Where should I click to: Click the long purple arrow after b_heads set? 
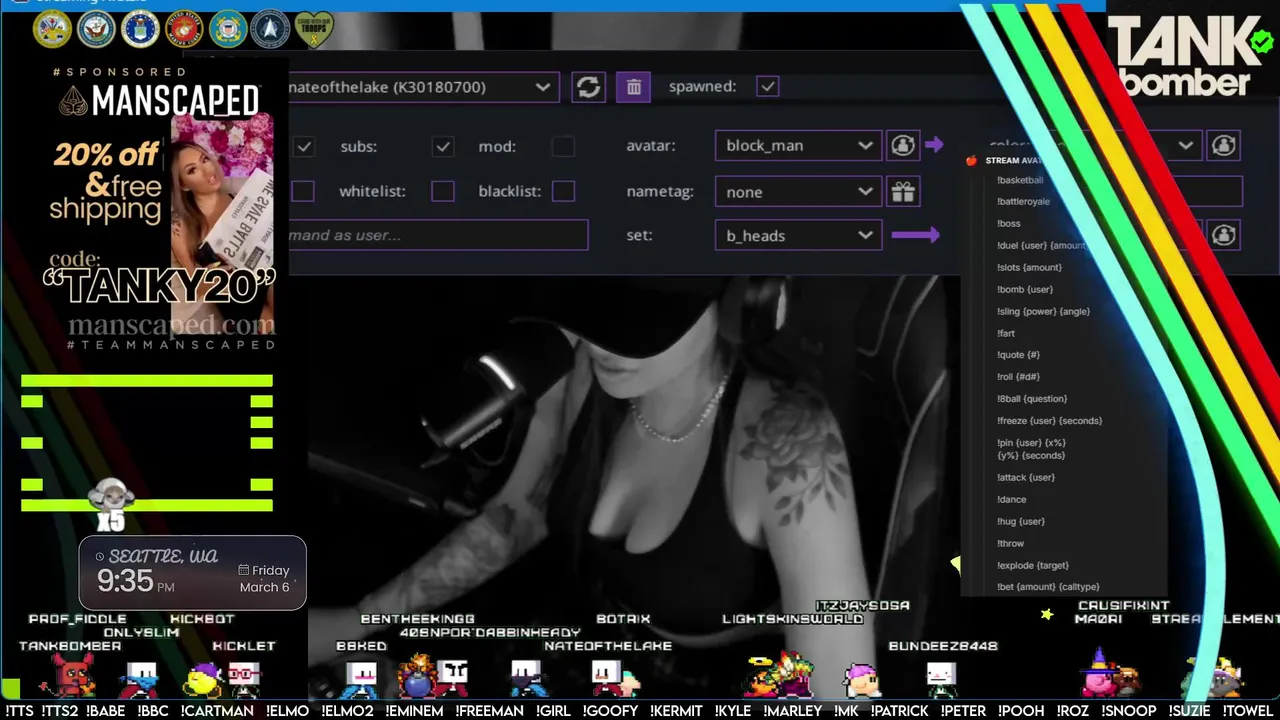(915, 236)
